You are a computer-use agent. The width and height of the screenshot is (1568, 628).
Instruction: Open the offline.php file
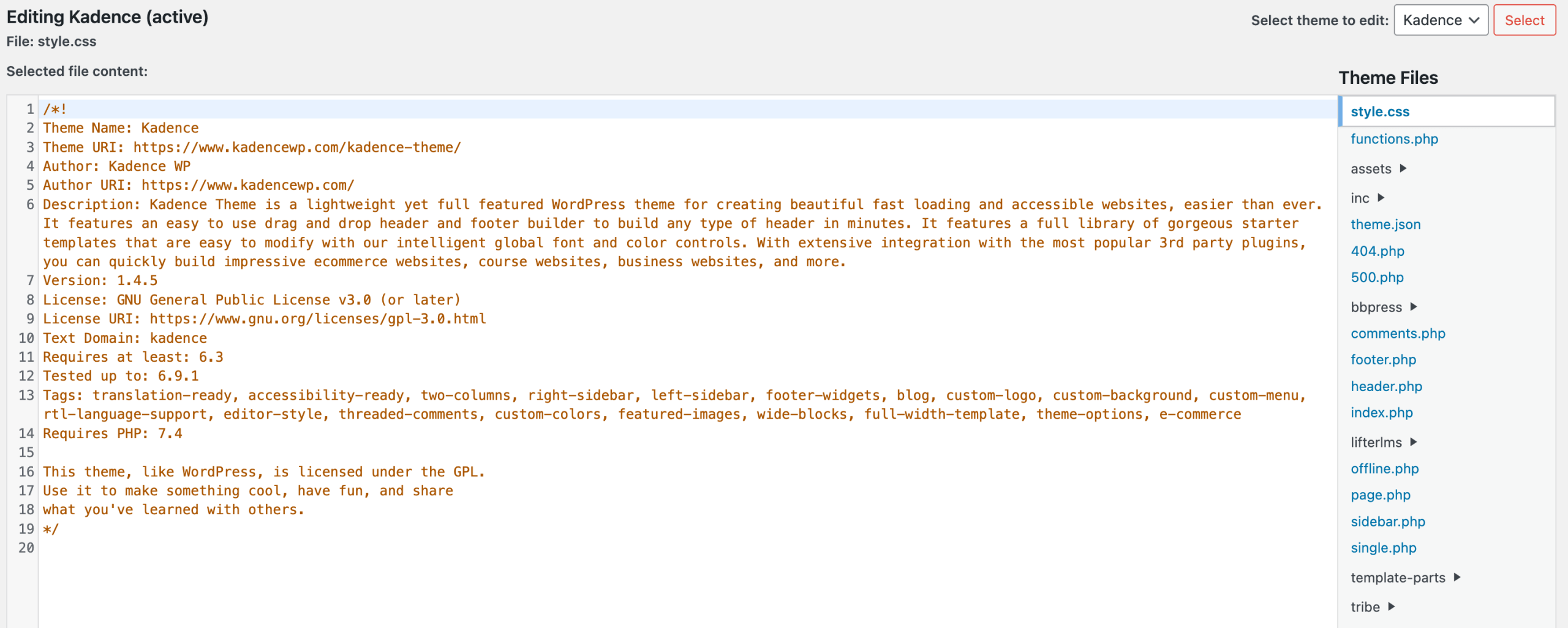pos(1385,468)
